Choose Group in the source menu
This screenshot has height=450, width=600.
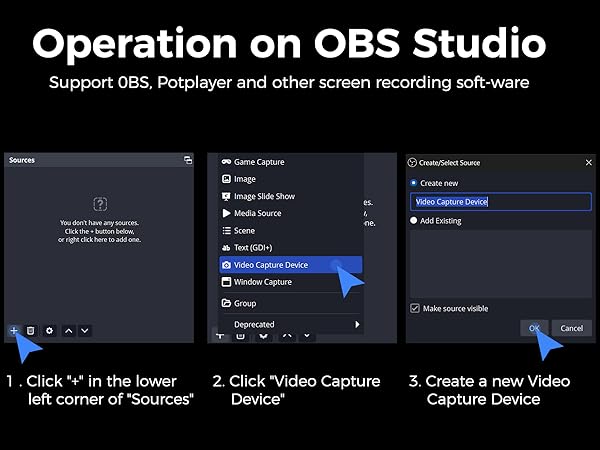(x=291, y=303)
